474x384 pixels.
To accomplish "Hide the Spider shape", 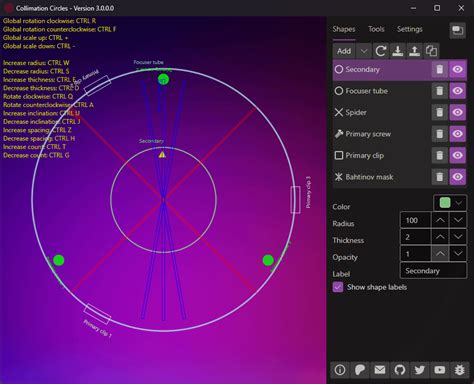I will [457, 112].
